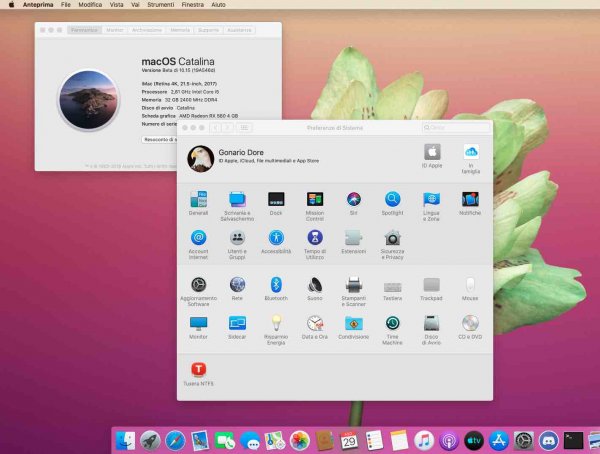Open the File menu
The width and height of the screenshot is (600, 454).
pos(66,5)
